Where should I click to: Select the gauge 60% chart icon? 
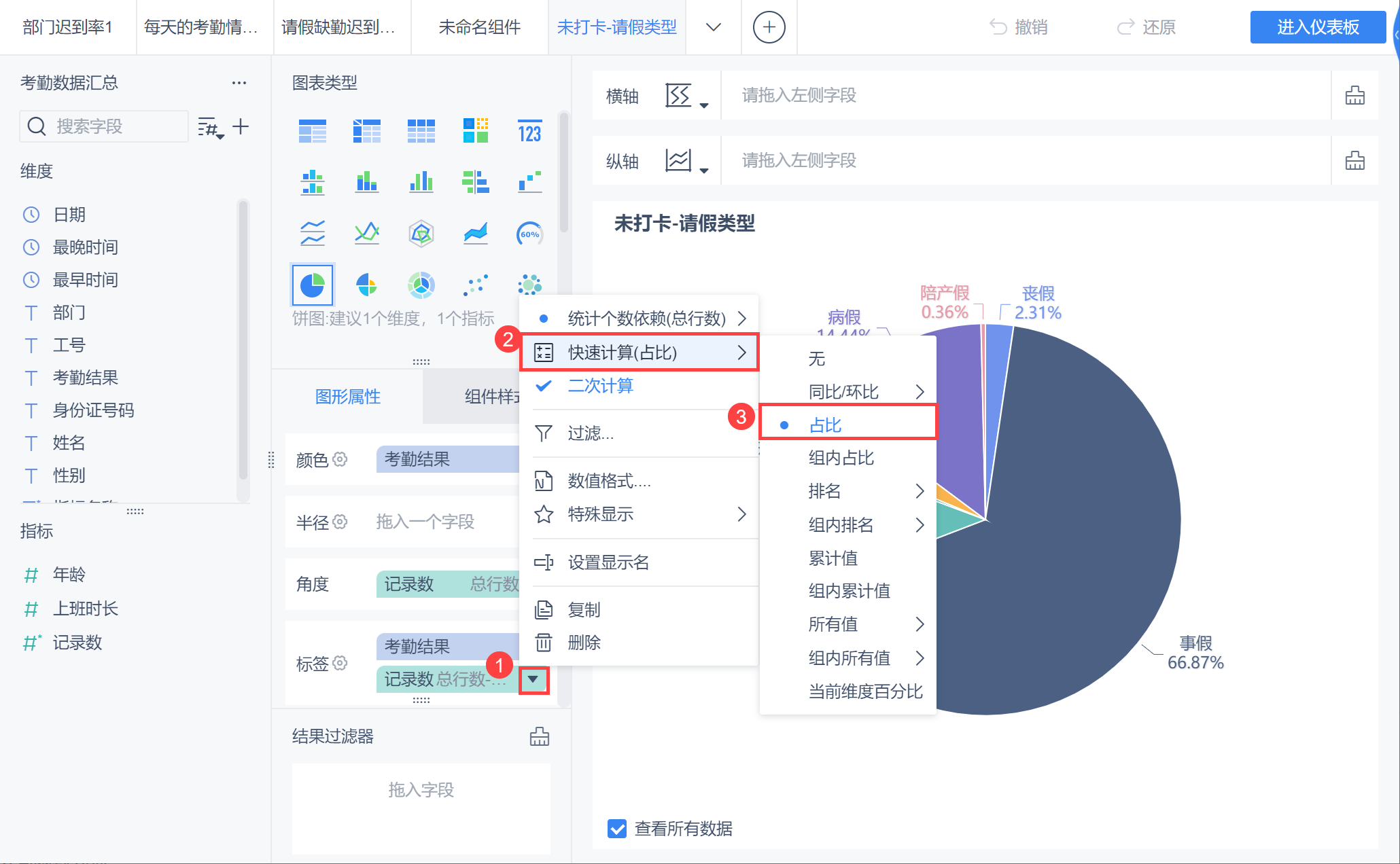click(529, 234)
